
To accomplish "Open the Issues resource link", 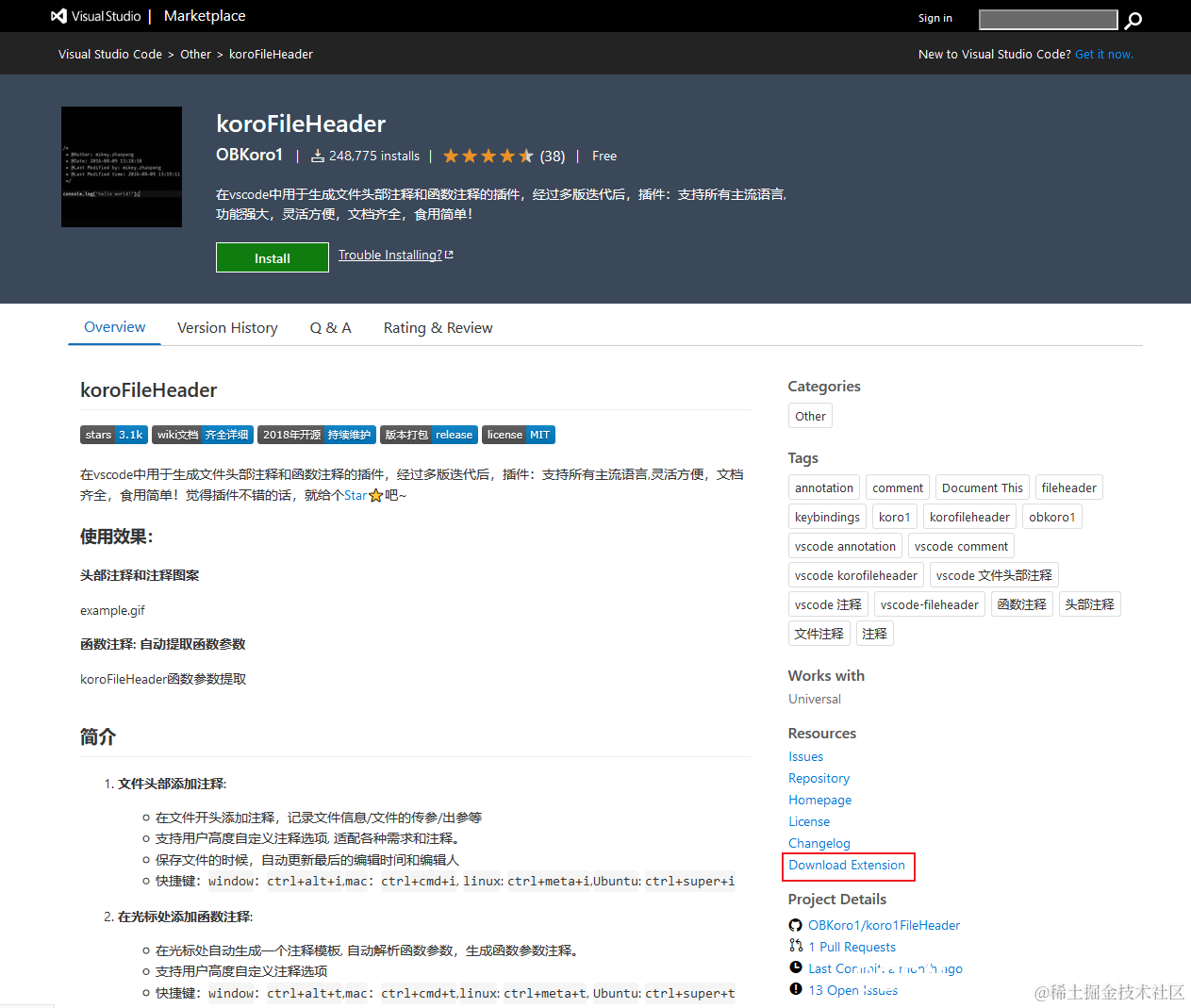I will click(x=806, y=756).
